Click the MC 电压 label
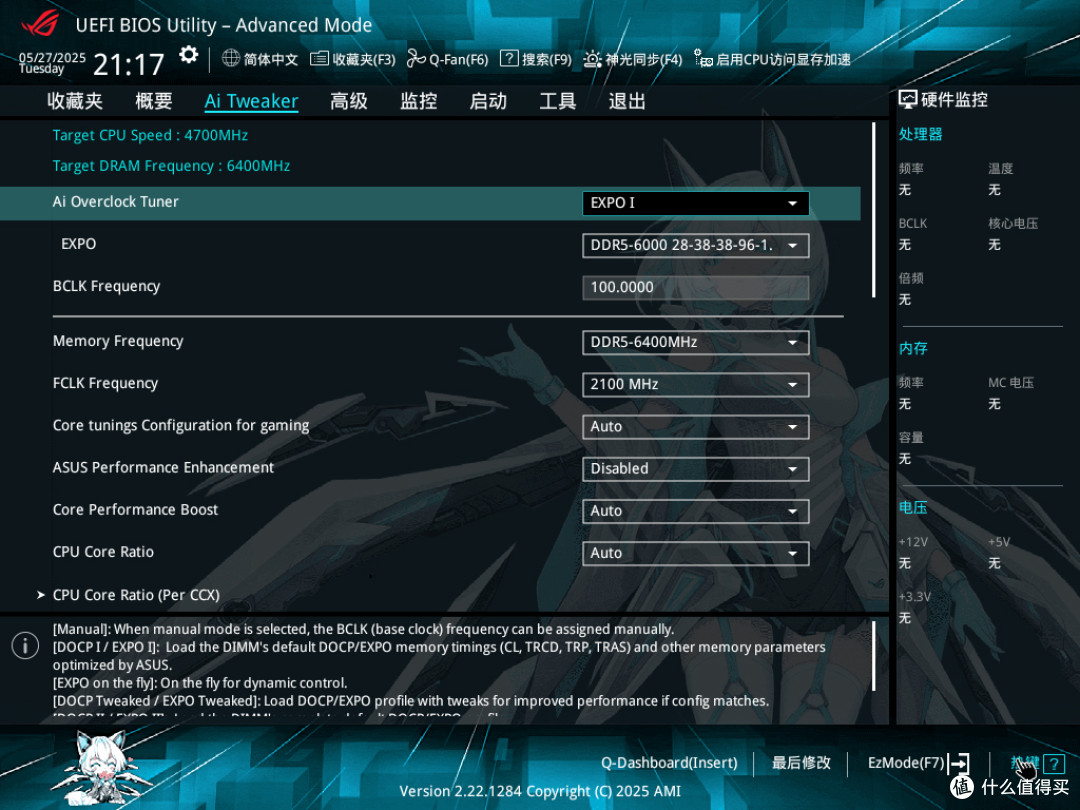Screen dimensions: 1080x810 point(1011,383)
